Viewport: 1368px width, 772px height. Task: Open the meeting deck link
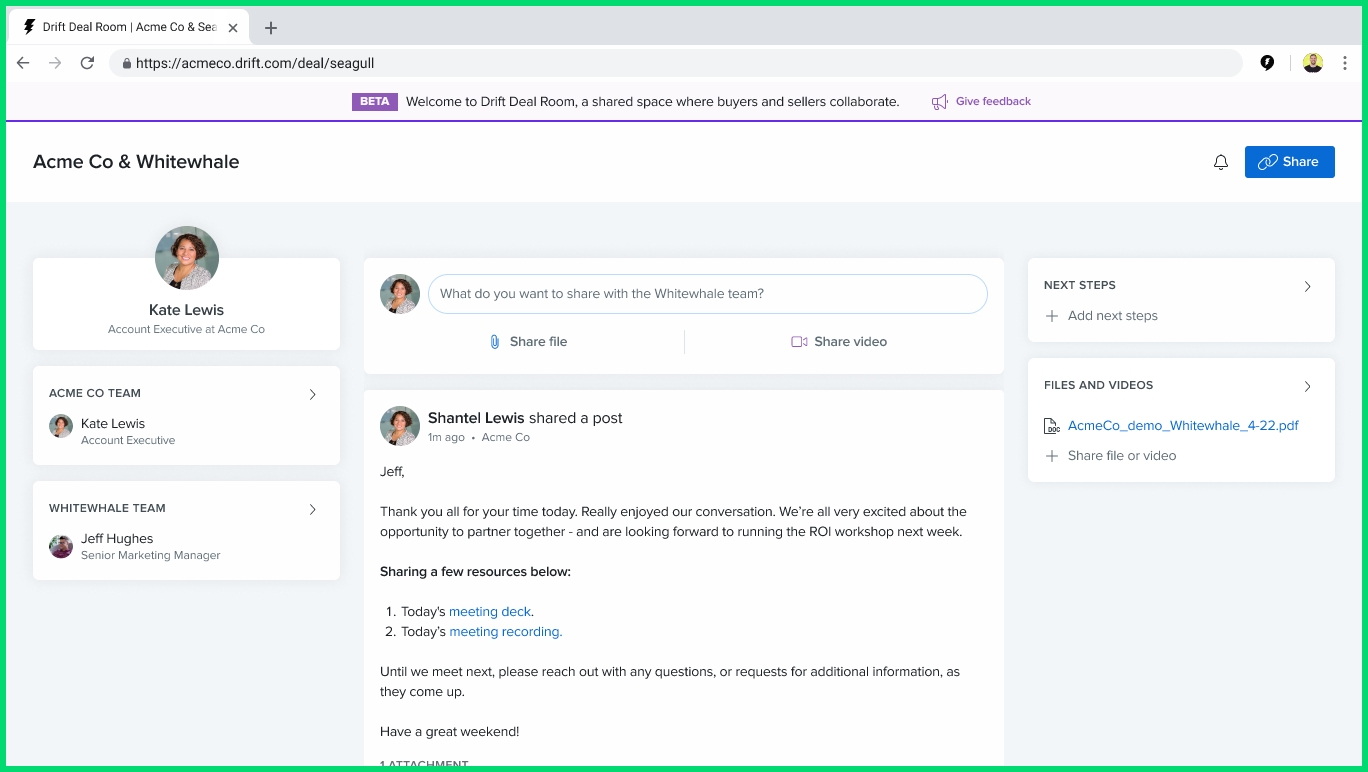click(x=490, y=612)
